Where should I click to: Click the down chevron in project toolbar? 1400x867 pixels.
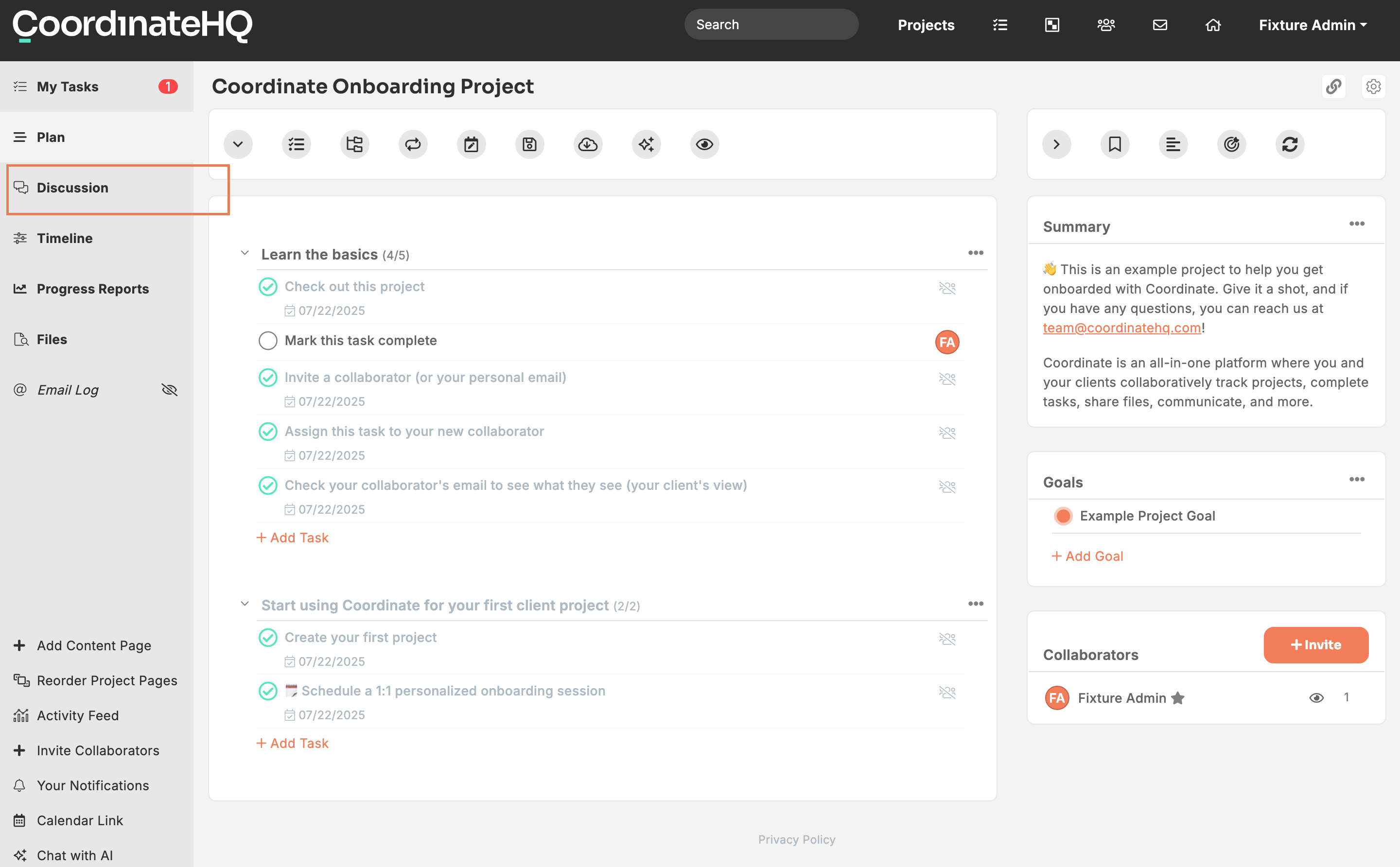(238, 144)
